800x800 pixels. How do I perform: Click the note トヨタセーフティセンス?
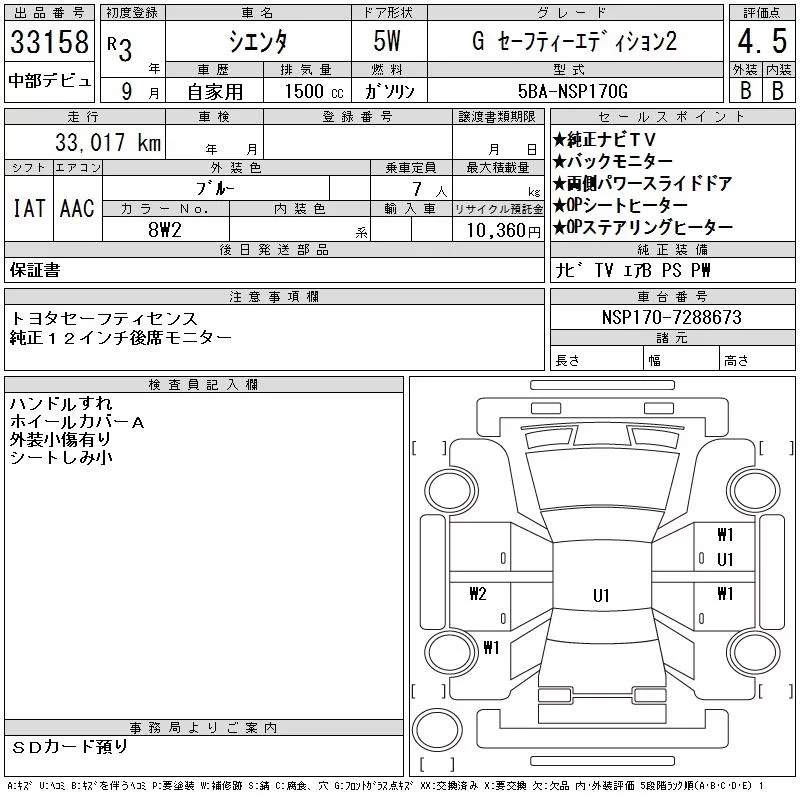pyautogui.click(x=104, y=319)
